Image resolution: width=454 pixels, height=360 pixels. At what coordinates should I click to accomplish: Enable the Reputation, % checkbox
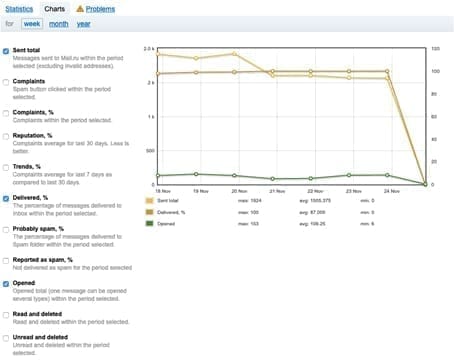[6, 136]
